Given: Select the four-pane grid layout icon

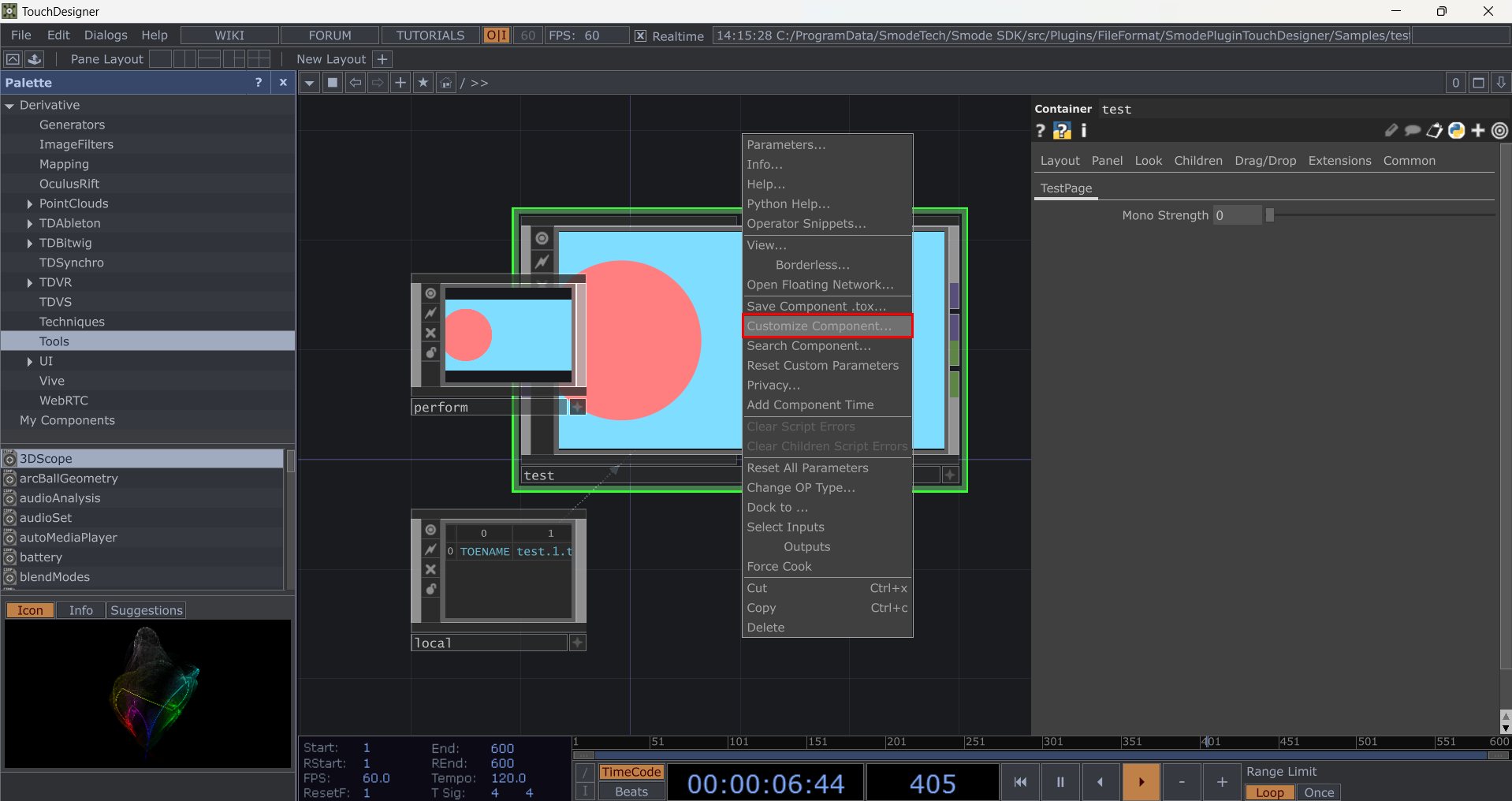Looking at the screenshot, I should (259, 59).
